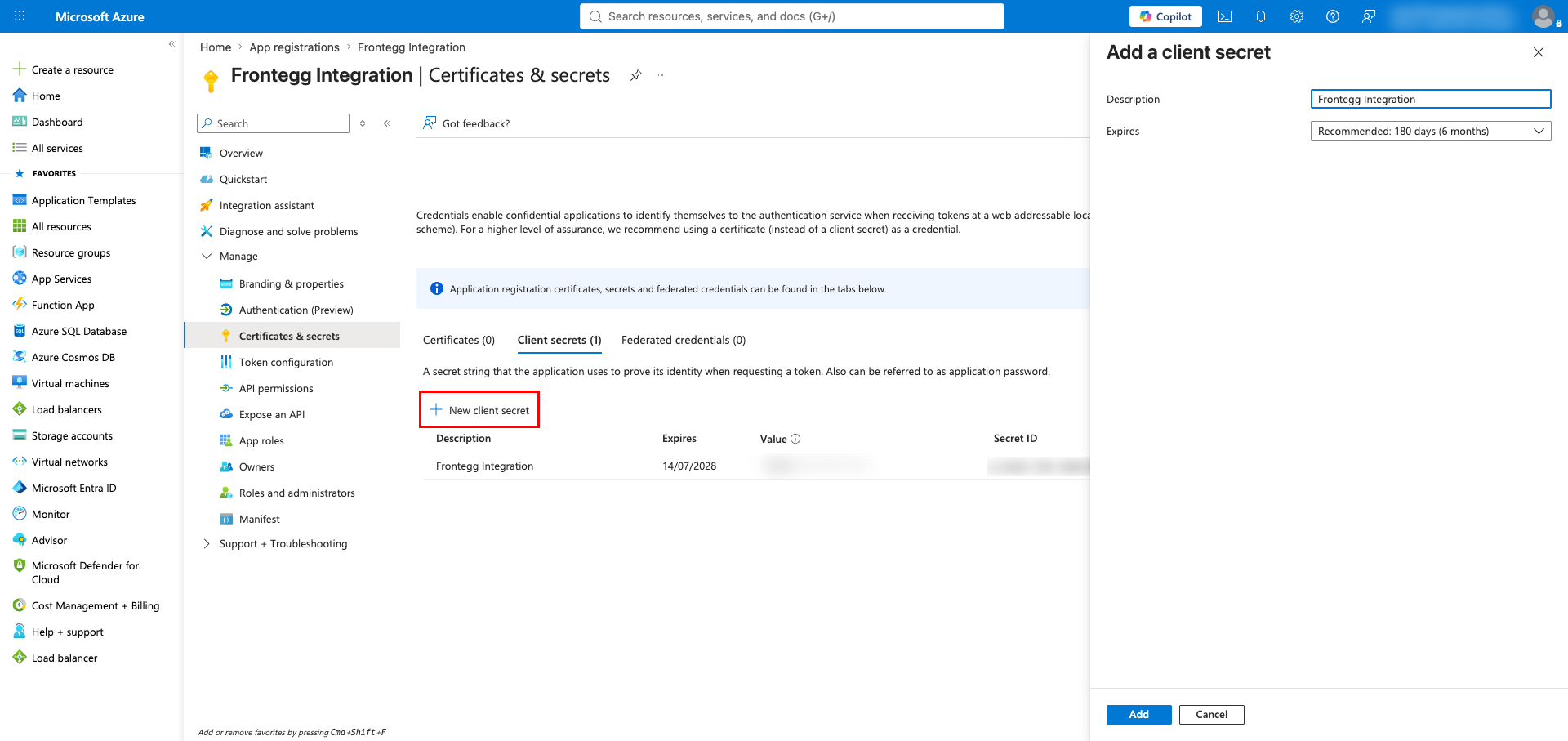The height and width of the screenshot is (741, 1568).
Task: Open App roles
Action: pyautogui.click(x=261, y=440)
